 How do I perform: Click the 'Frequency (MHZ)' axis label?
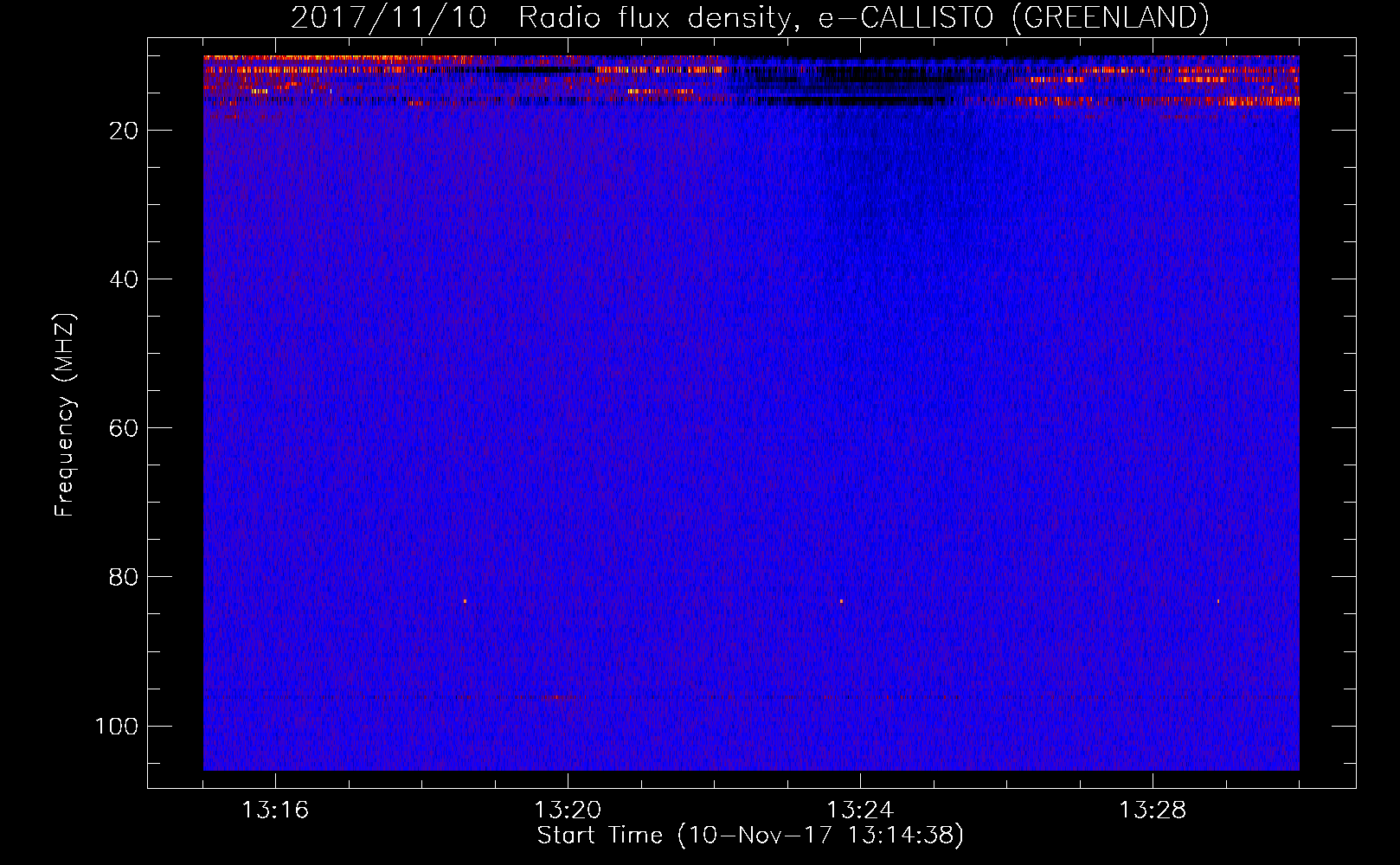pos(65,415)
